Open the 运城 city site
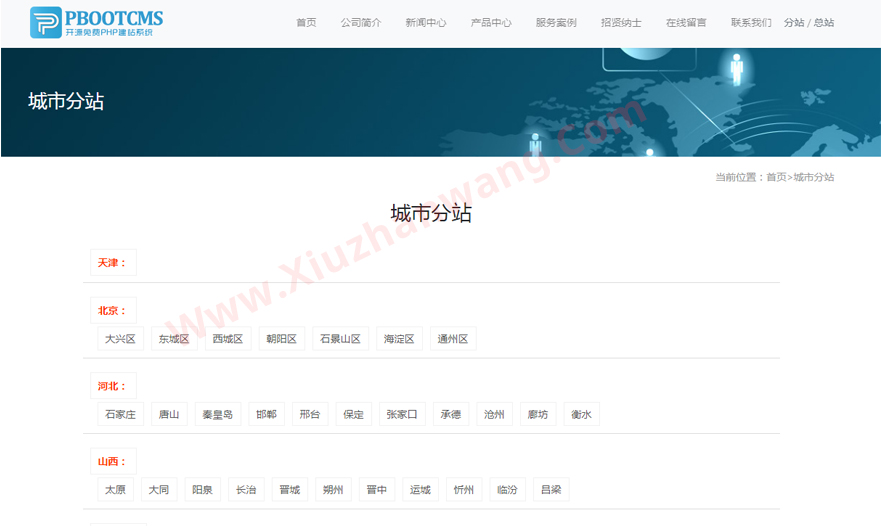This screenshot has width=881, height=526. (420, 490)
